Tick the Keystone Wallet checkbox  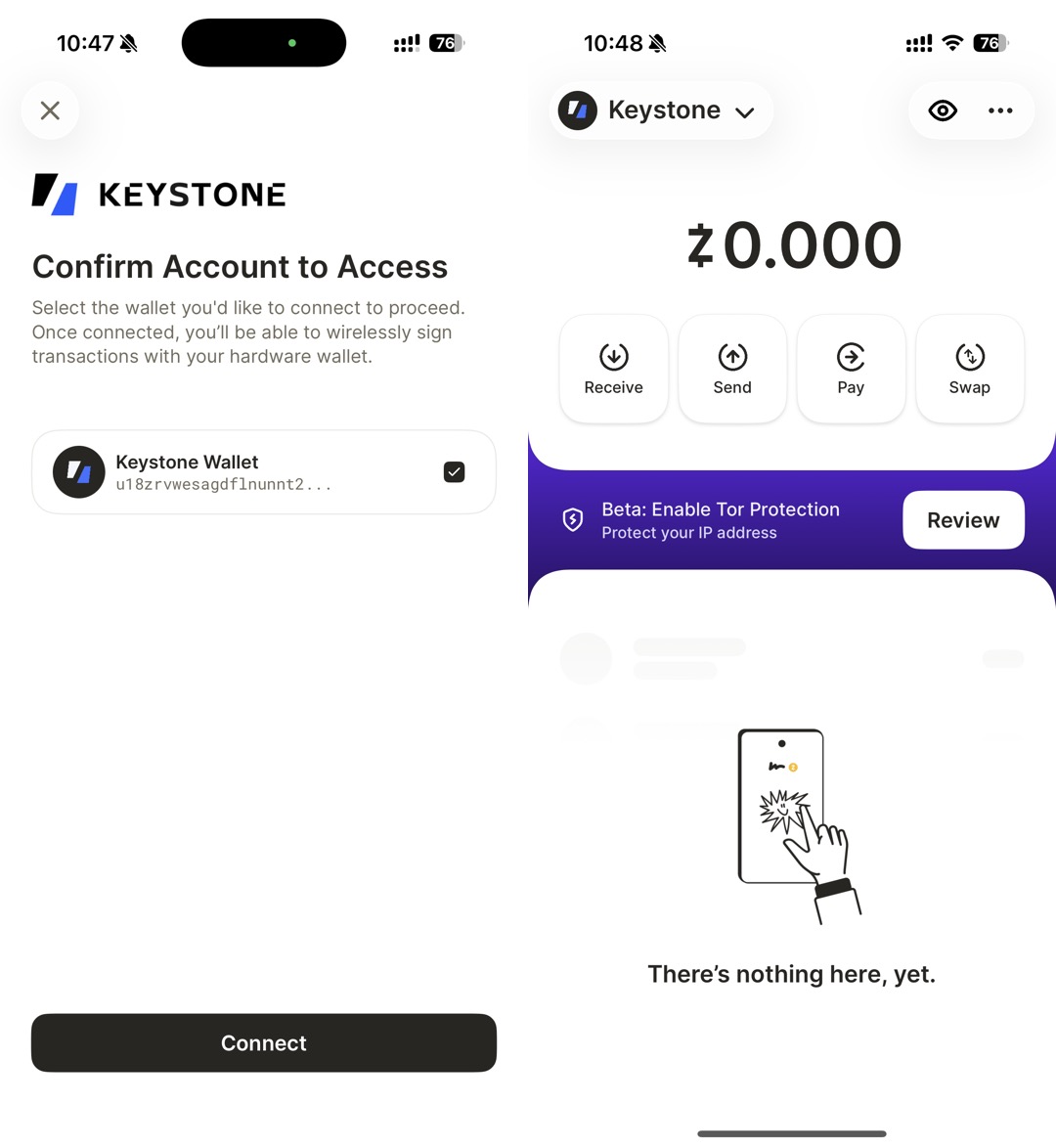click(x=454, y=472)
